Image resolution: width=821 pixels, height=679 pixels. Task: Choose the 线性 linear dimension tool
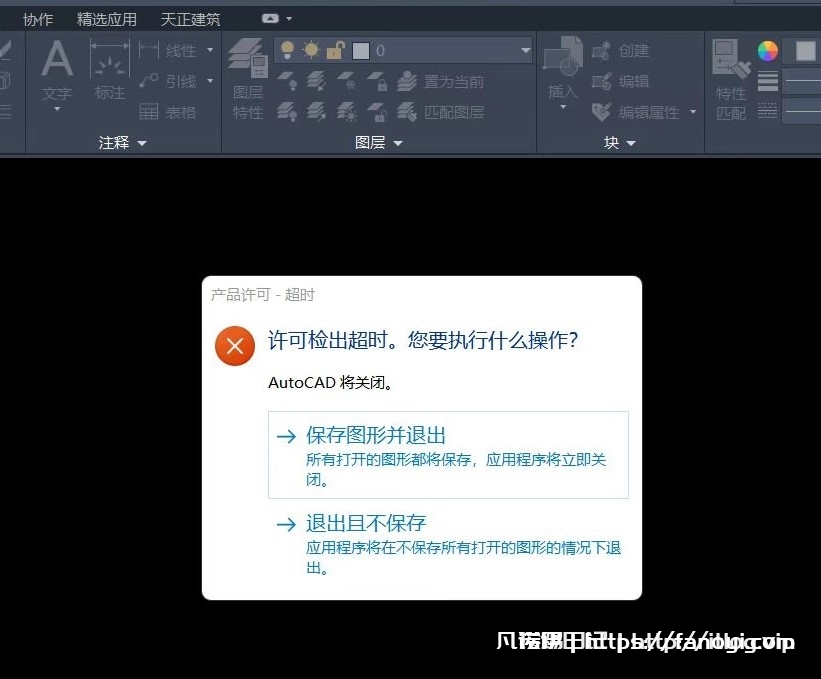(168, 50)
